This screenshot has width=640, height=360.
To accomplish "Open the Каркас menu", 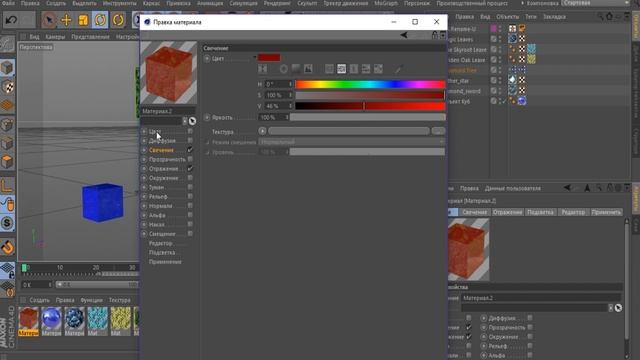I will point(151,3).
